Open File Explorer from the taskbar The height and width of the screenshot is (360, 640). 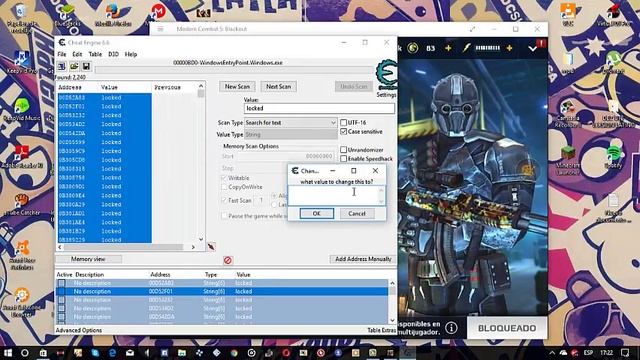(182, 353)
